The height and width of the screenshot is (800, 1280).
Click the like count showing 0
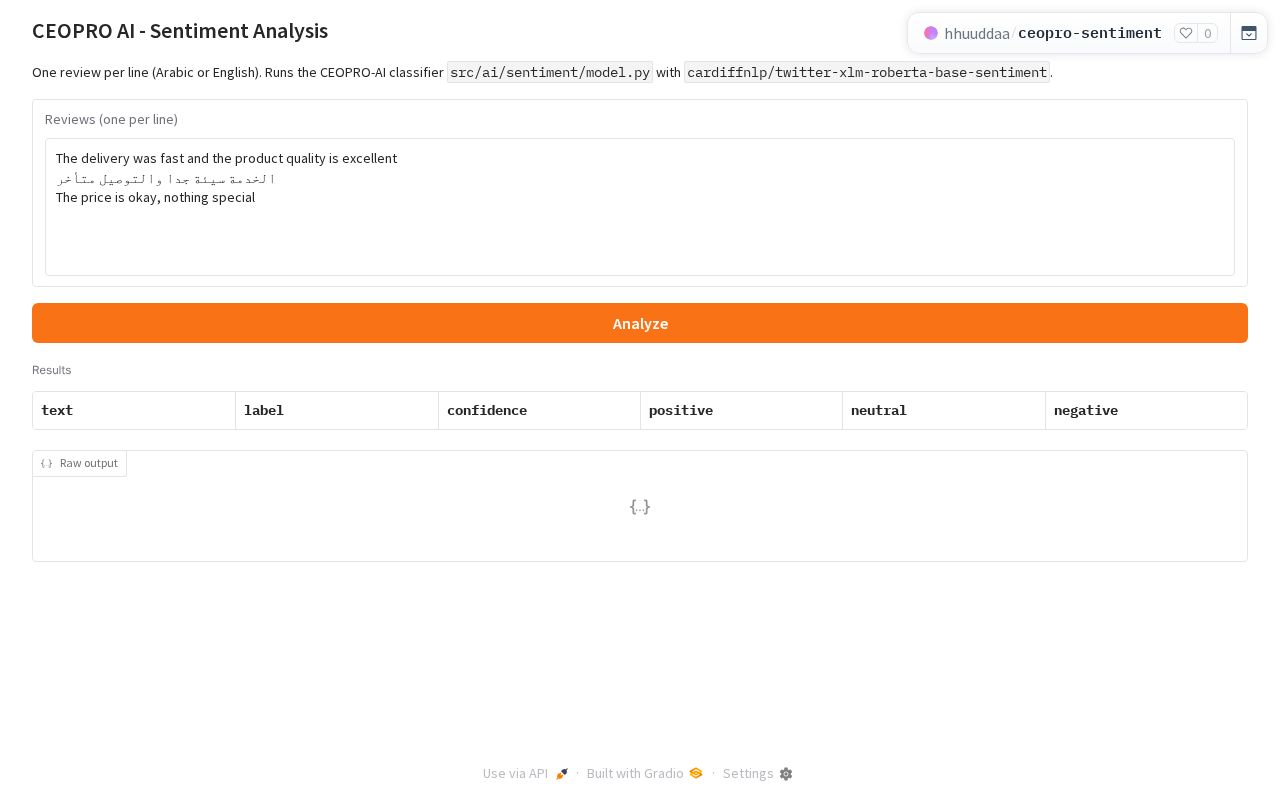[1208, 33]
